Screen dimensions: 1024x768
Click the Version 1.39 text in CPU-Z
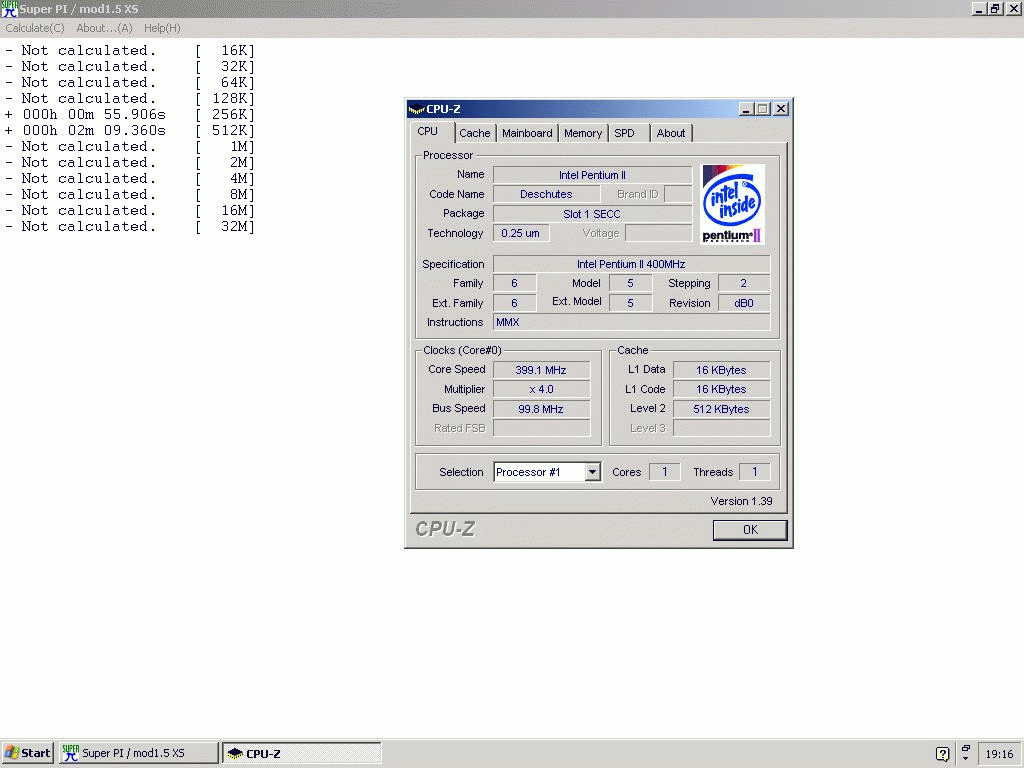coord(741,501)
